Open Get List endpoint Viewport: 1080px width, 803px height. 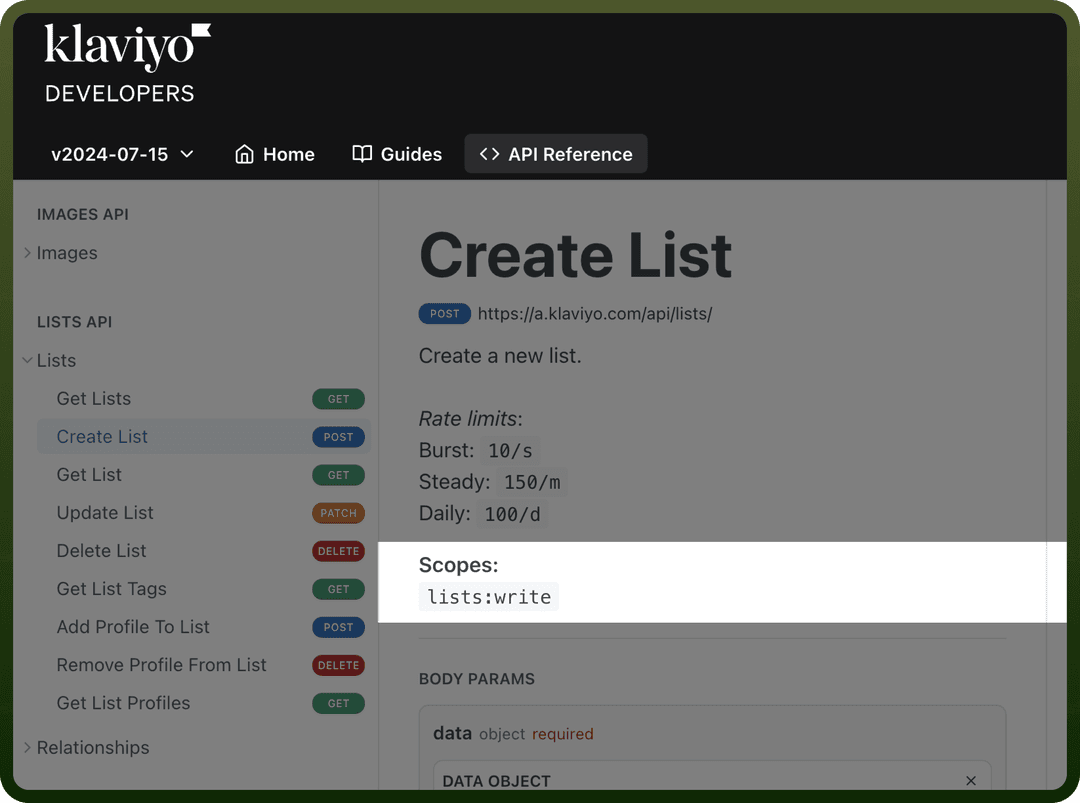coord(89,474)
